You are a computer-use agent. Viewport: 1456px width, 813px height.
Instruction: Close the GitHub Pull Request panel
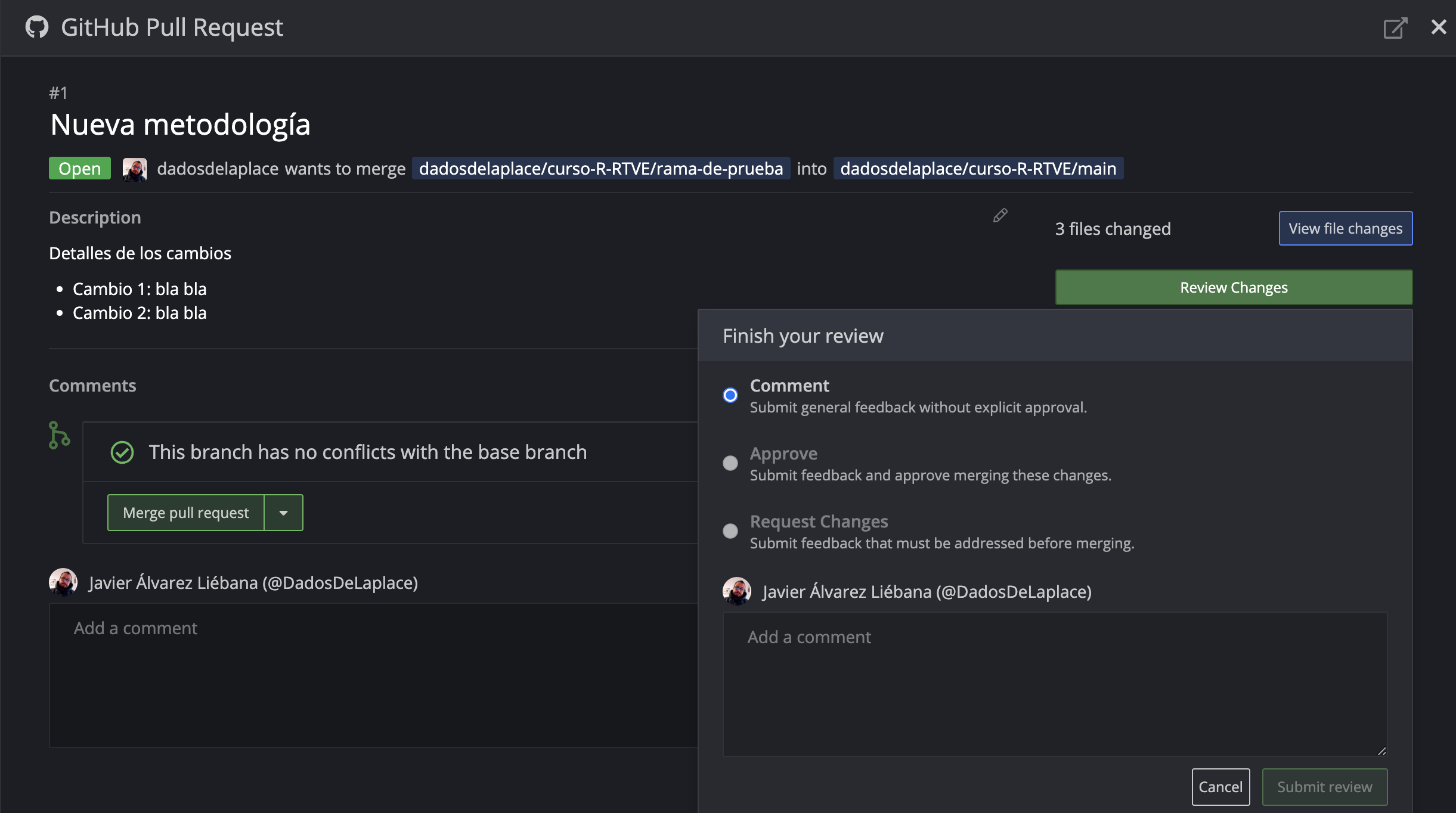pyautogui.click(x=1439, y=27)
